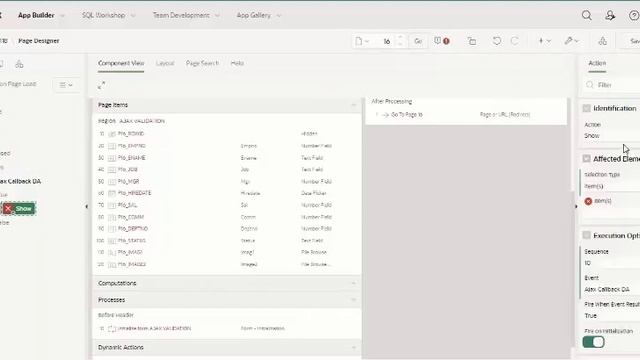Click the Go button next to page number

click(x=418, y=41)
